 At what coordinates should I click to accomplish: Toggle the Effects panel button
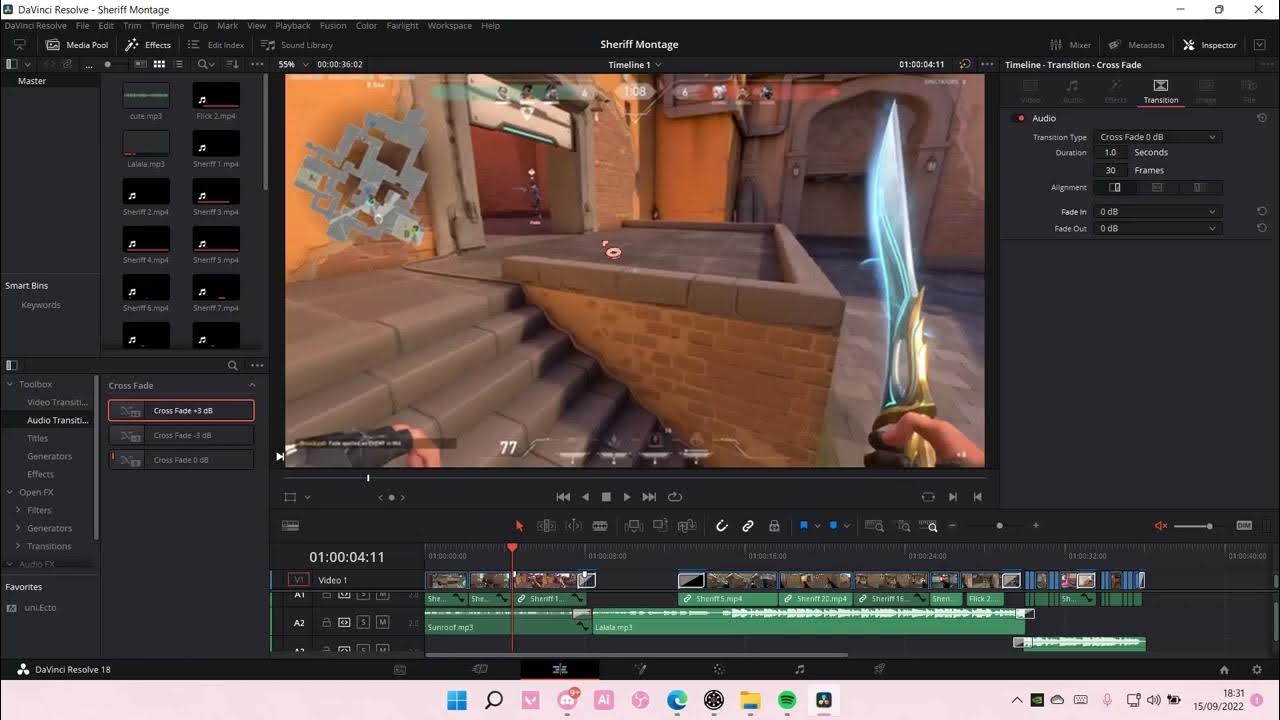click(148, 45)
